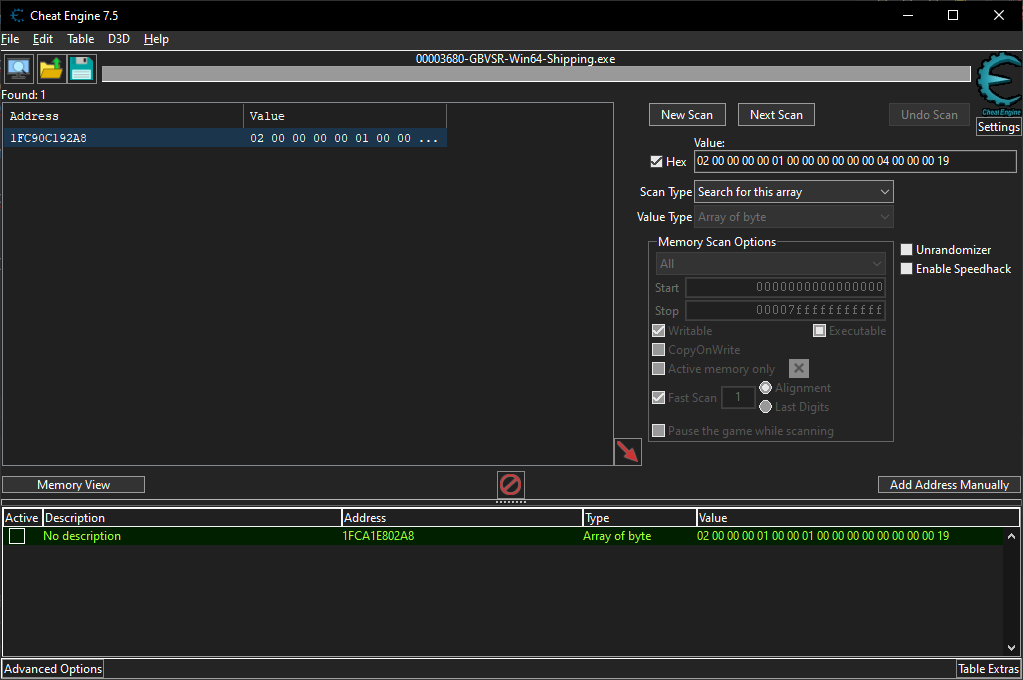
Task: Clear the address list with prohibition icon
Action: click(x=510, y=485)
